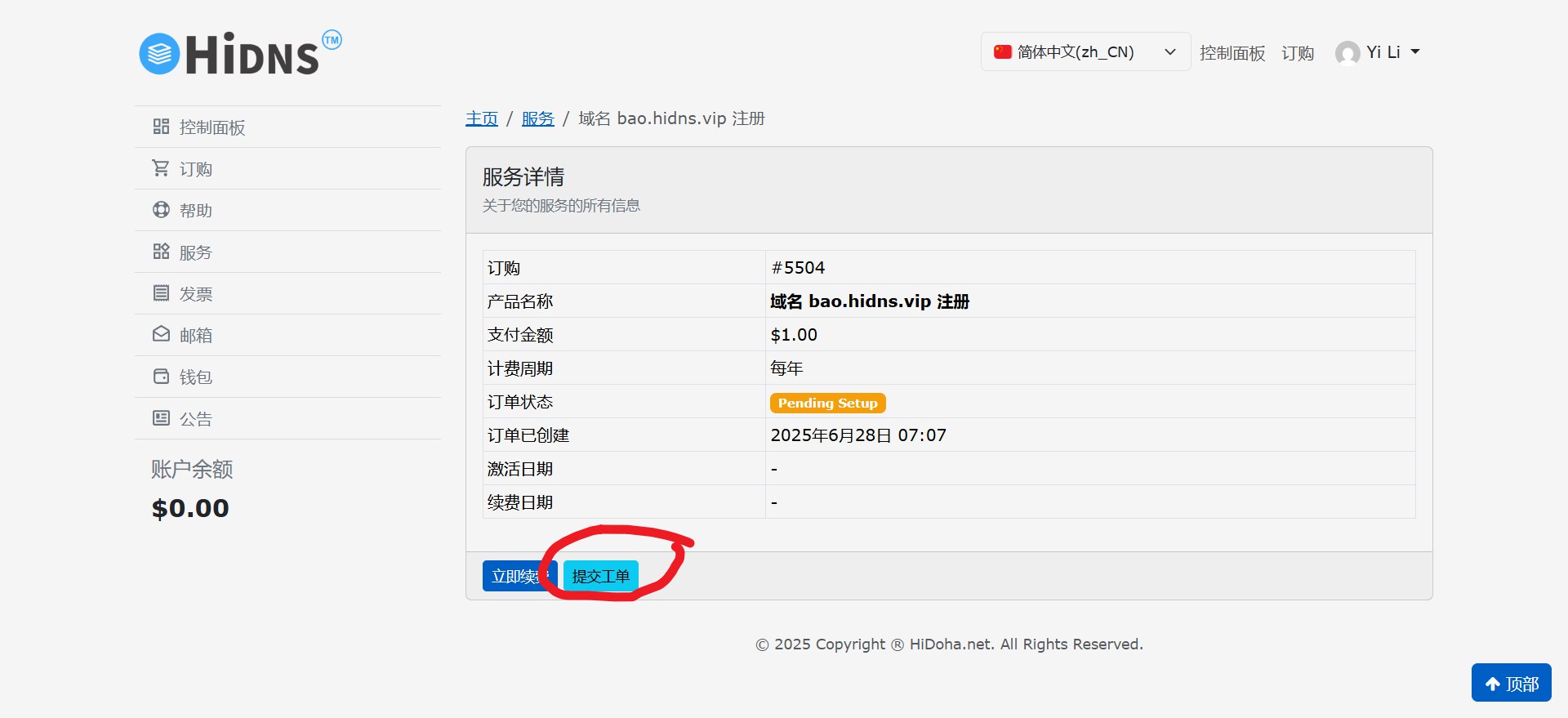Screen dimensions: 1568x718
Task: Click the 续费日期 row label
Action: coord(520,502)
